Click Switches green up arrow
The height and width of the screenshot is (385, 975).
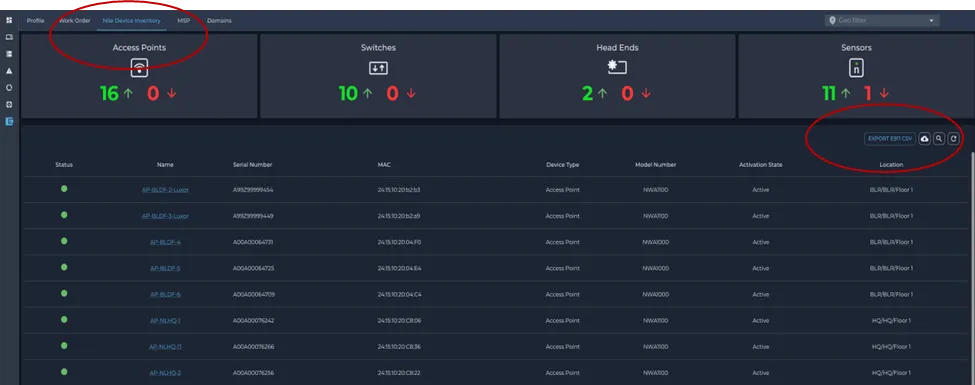[367, 93]
